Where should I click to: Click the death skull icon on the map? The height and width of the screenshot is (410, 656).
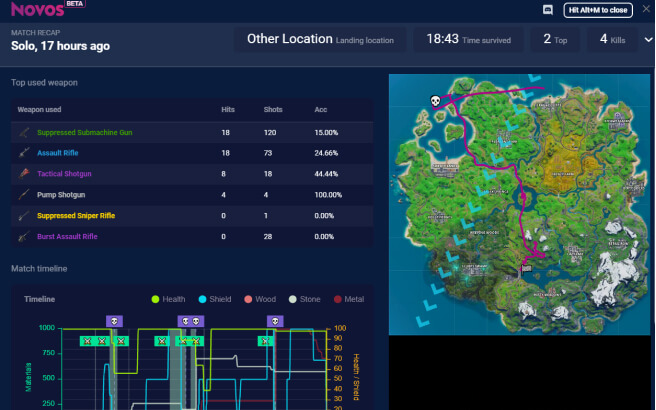click(435, 101)
